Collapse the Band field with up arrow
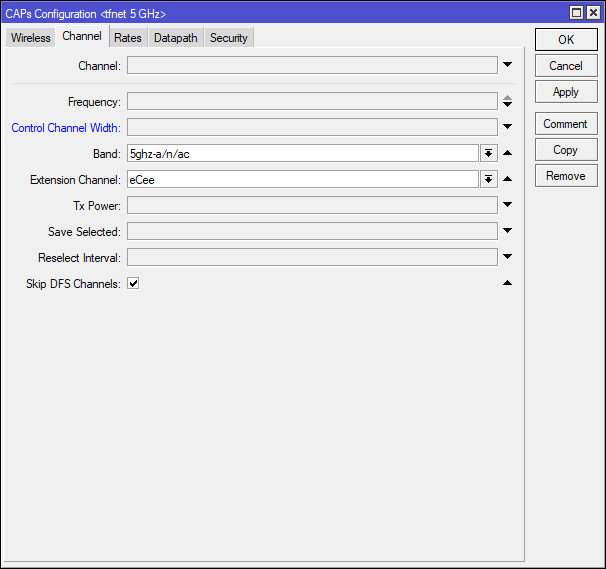The width and height of the screenshot is (606, 569). [x=507, y=153]
